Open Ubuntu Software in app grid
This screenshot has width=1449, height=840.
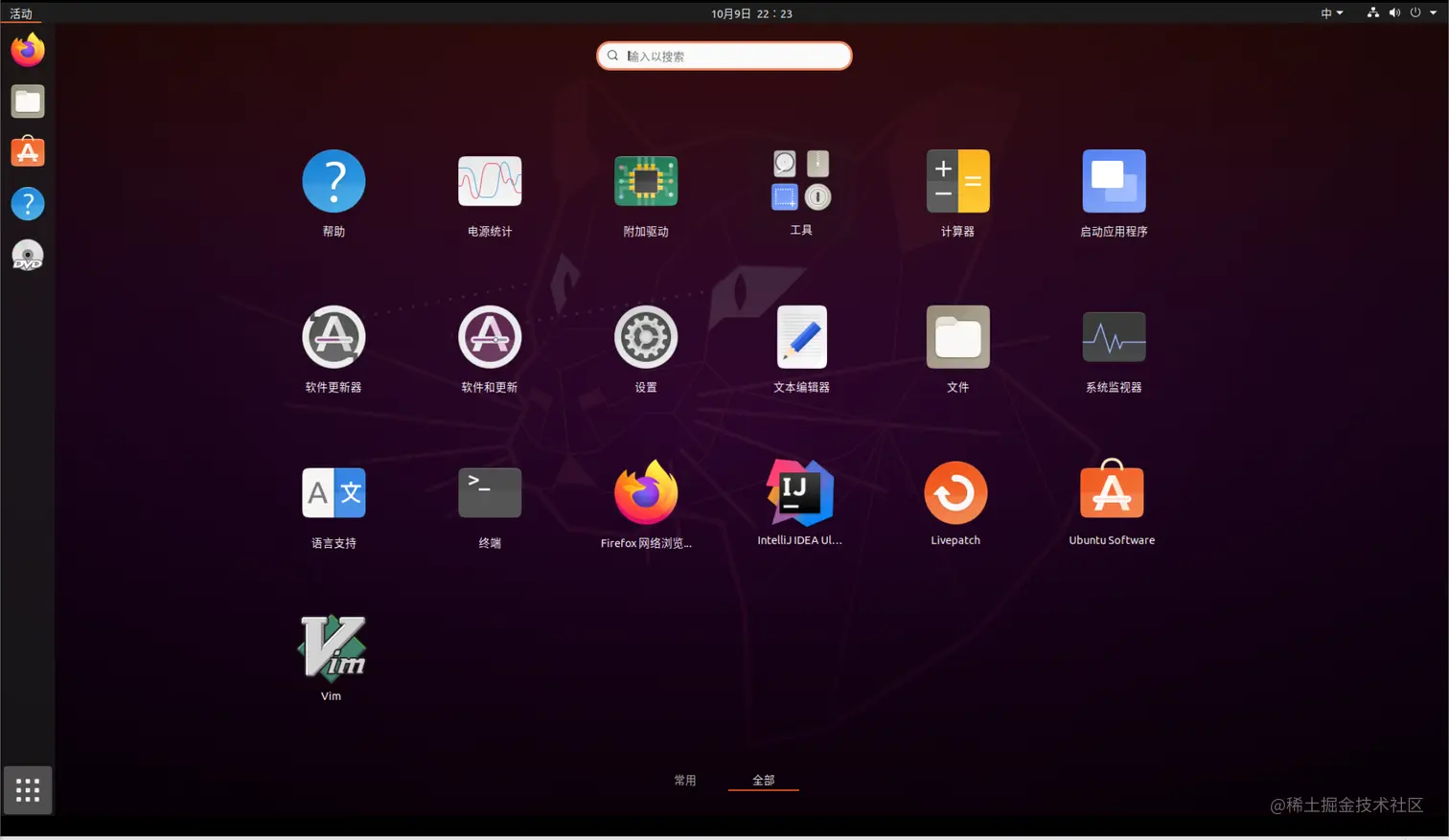[x=1112, y=490]
